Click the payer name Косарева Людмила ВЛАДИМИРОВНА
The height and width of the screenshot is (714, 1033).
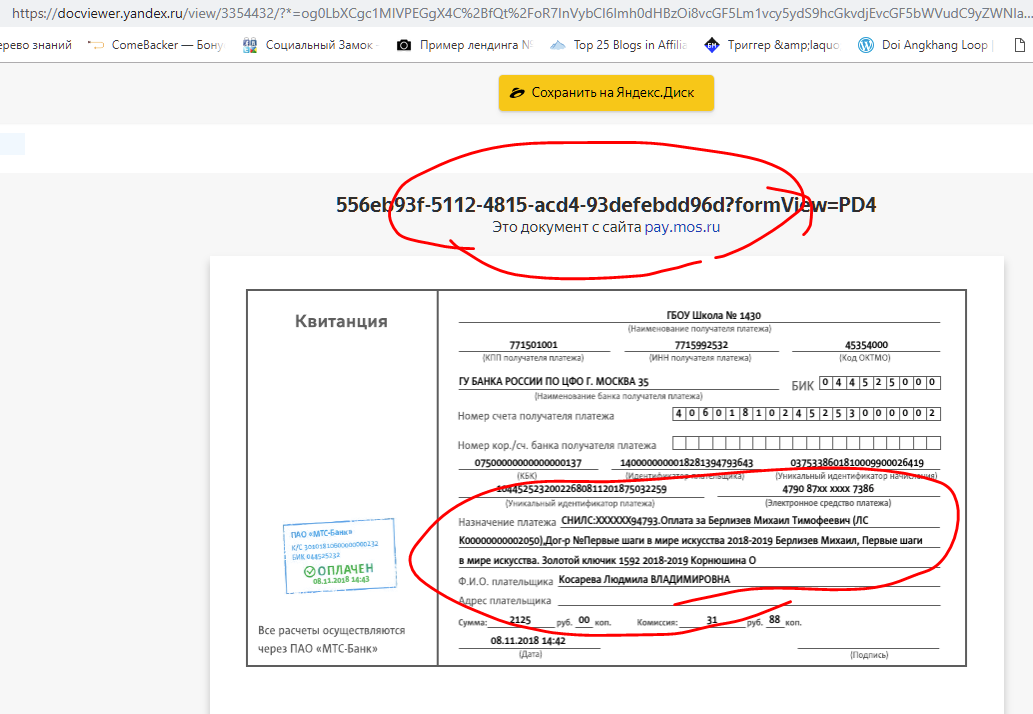click(x=644, y=580)
